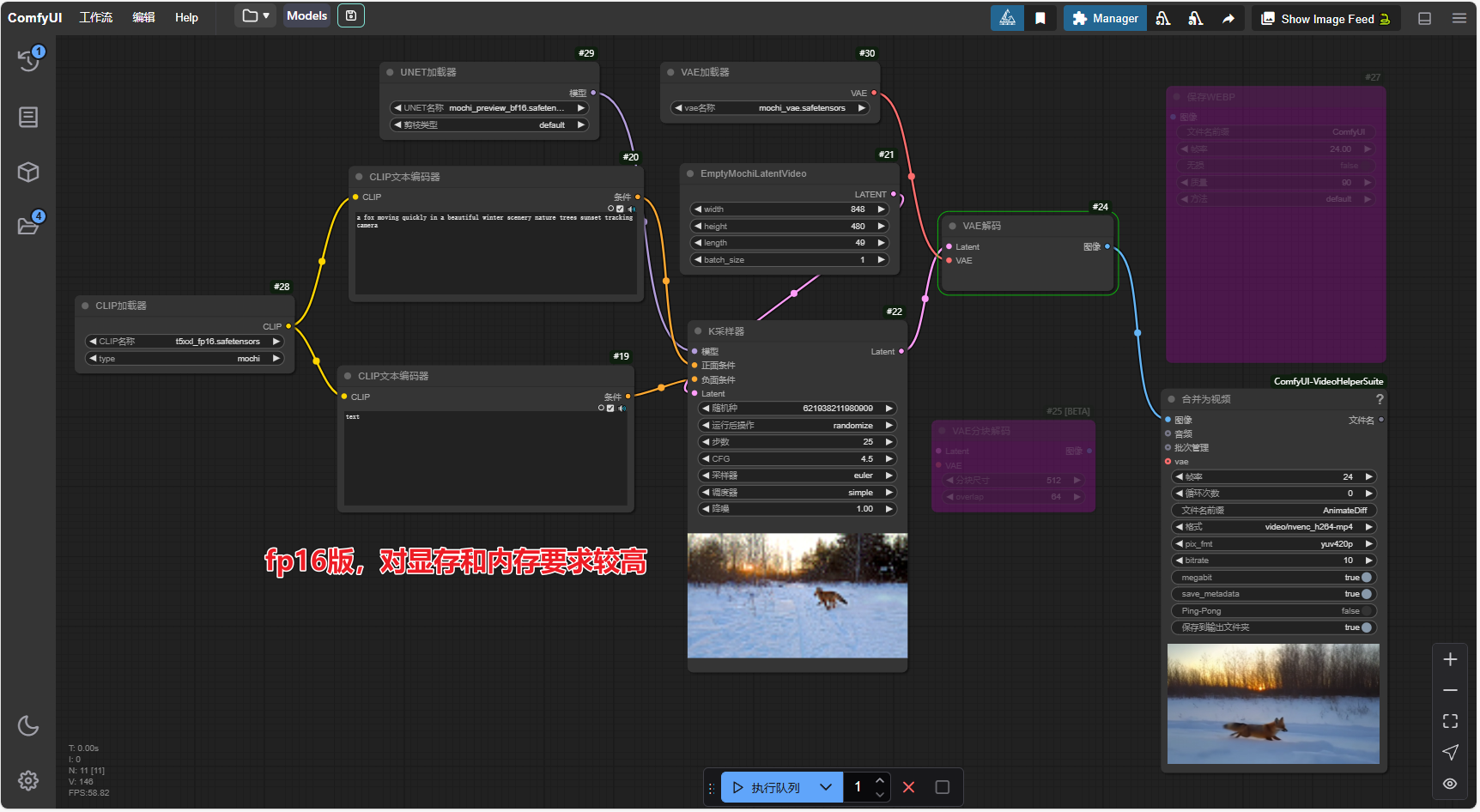Viewport: 1480px width, 812px height.
Task: Open the queue history sidebar icon
Action: (28, 59)
